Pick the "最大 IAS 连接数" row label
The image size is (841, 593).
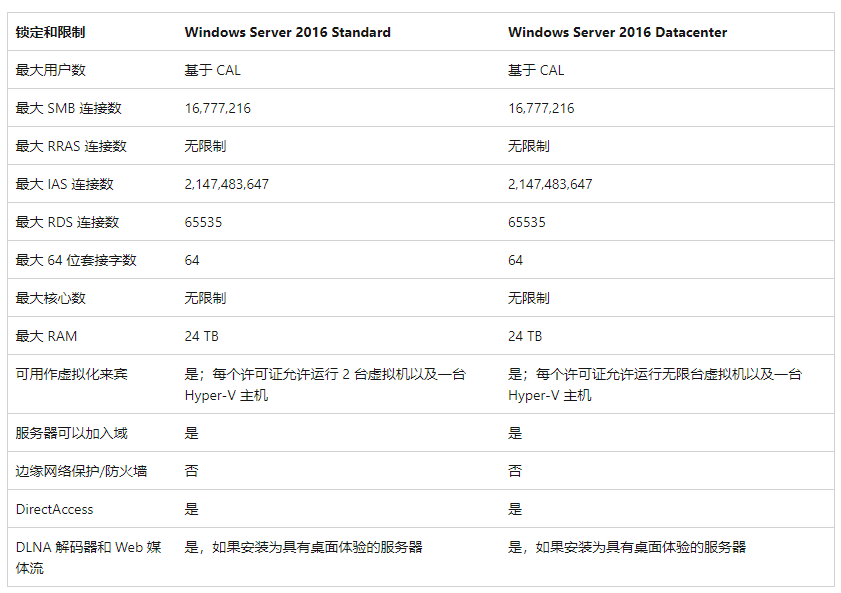click(65, 184)
